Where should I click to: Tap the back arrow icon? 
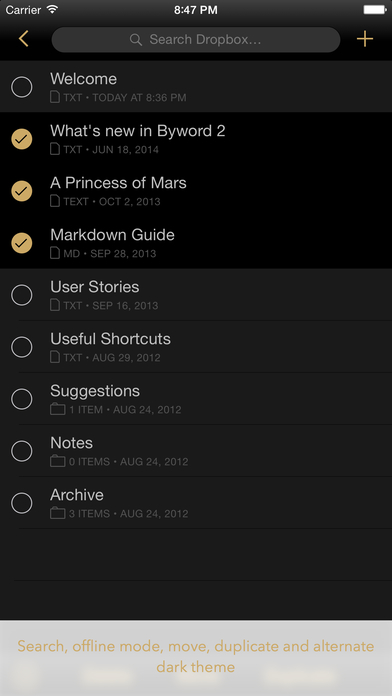tap(24, 39)
